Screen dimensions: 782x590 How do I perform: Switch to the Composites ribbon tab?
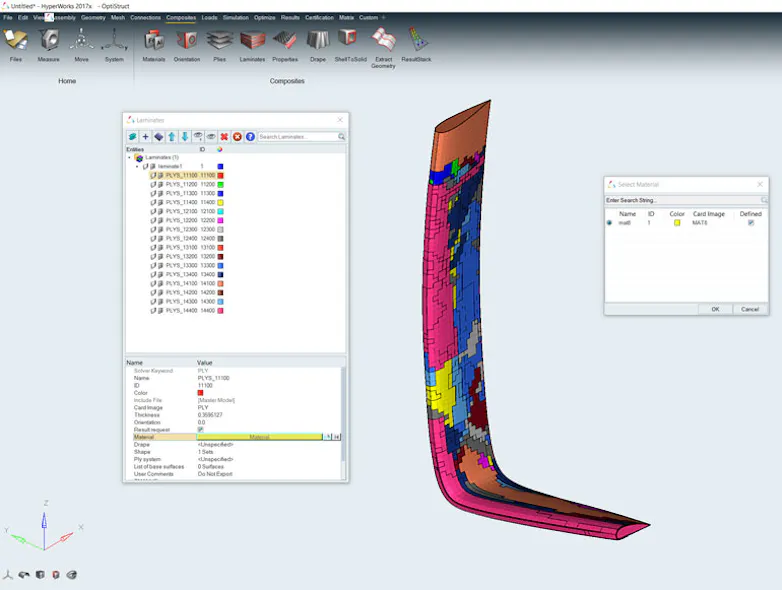tap(181, 17)
